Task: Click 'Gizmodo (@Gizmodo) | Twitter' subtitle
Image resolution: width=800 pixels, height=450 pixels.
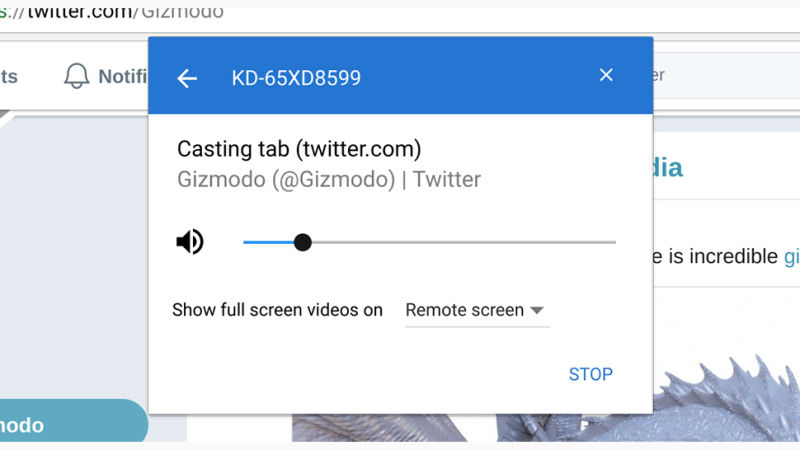Action: click(x=329, y=180)
